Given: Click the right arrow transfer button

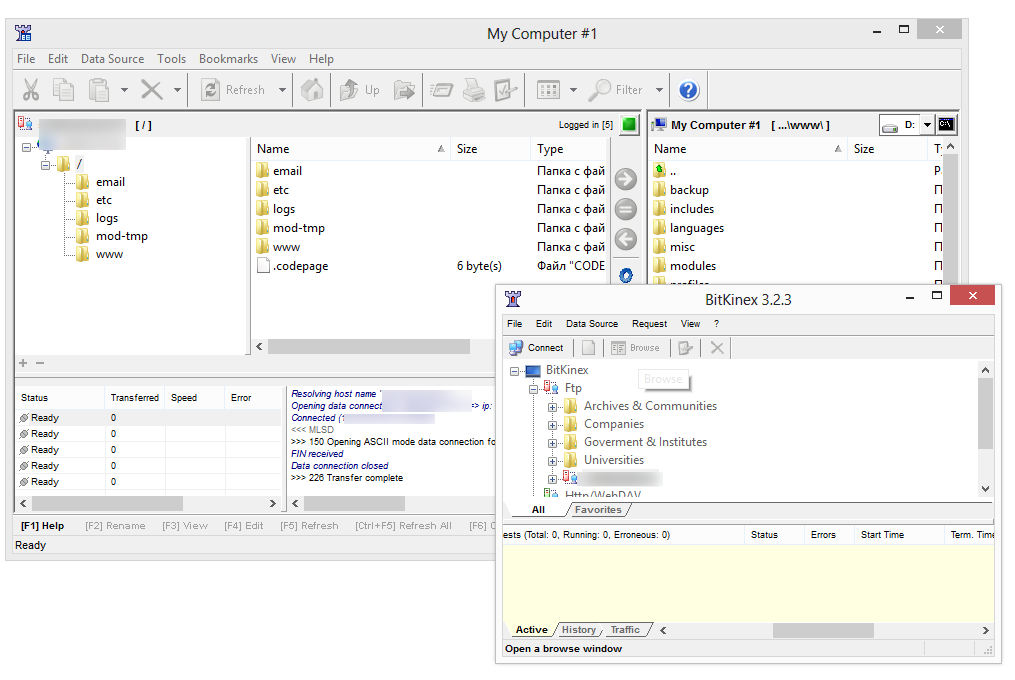Looking at the screenshot, I should pos(625,180).
